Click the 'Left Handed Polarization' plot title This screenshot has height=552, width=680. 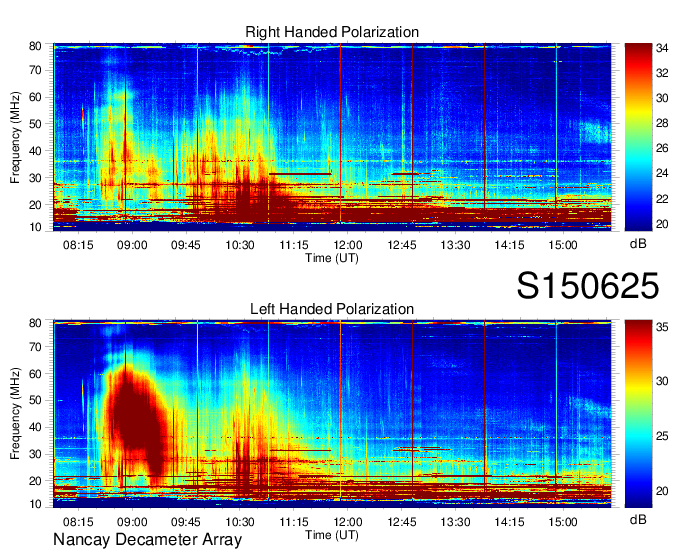pyautogui.click(x=332, y=309)
